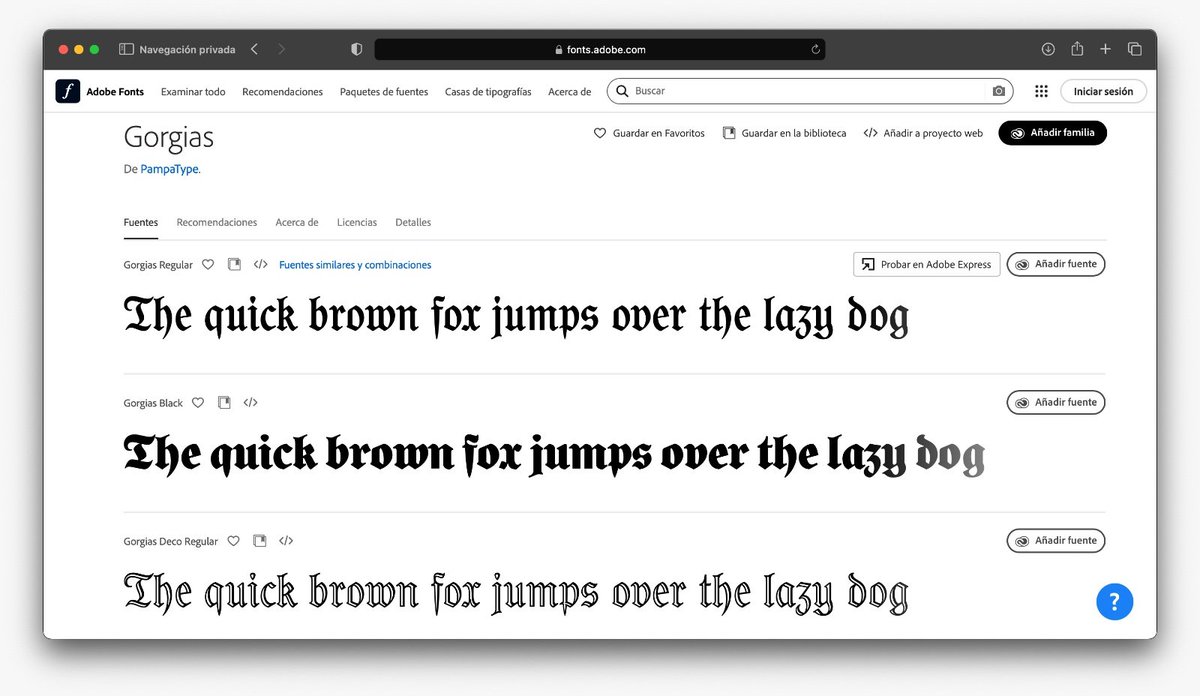The image size is (1200, 696).
Task: Click the save to library icon for Gorgias Black
Action: tap(224, 402)
